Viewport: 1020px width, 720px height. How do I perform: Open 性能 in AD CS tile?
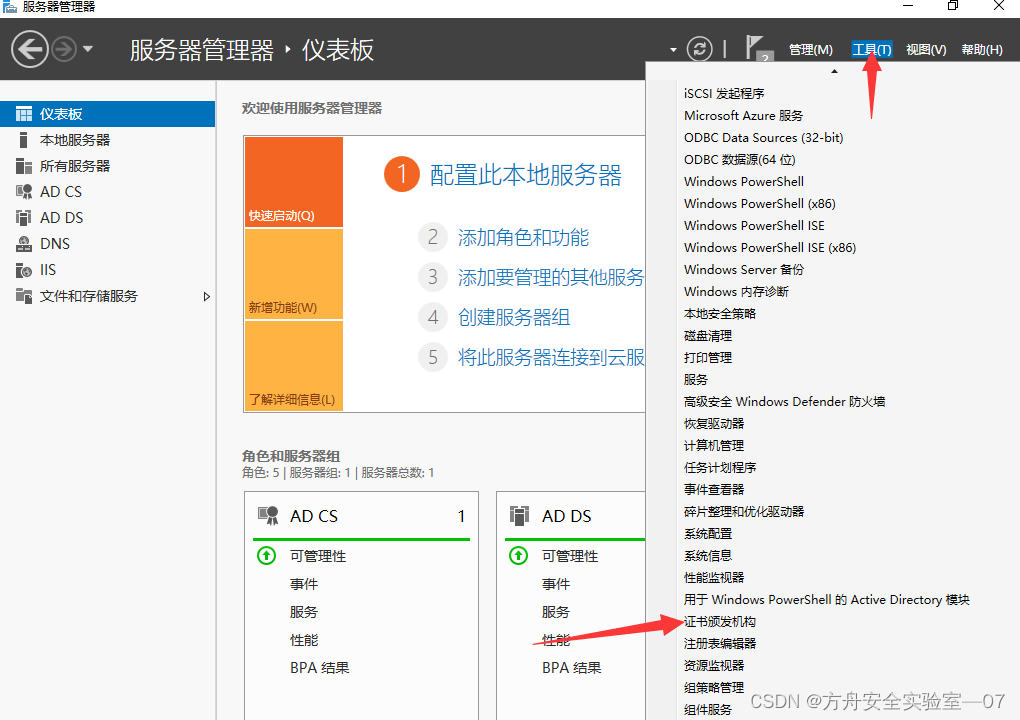coord(304,640)
